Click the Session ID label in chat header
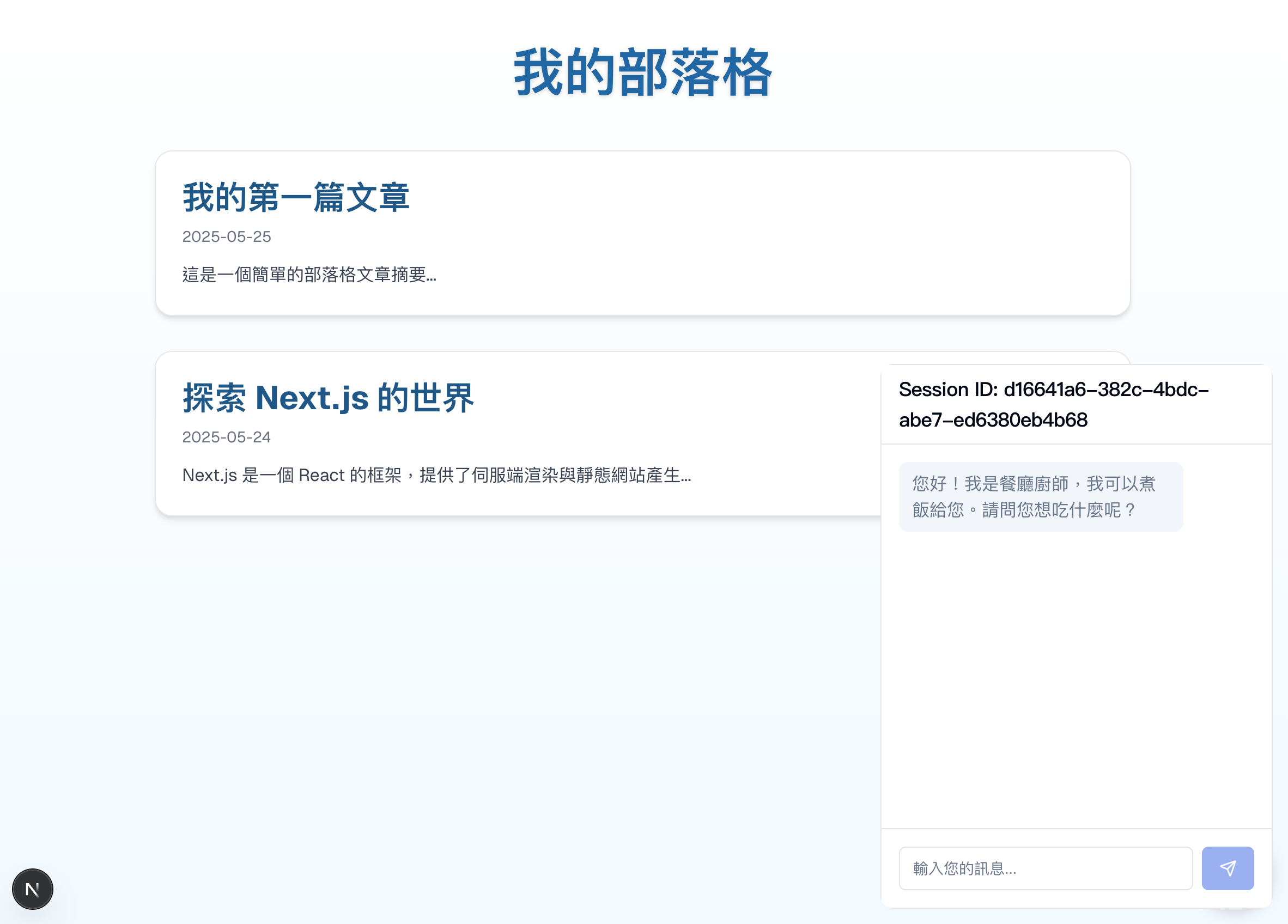 [948, 390]
